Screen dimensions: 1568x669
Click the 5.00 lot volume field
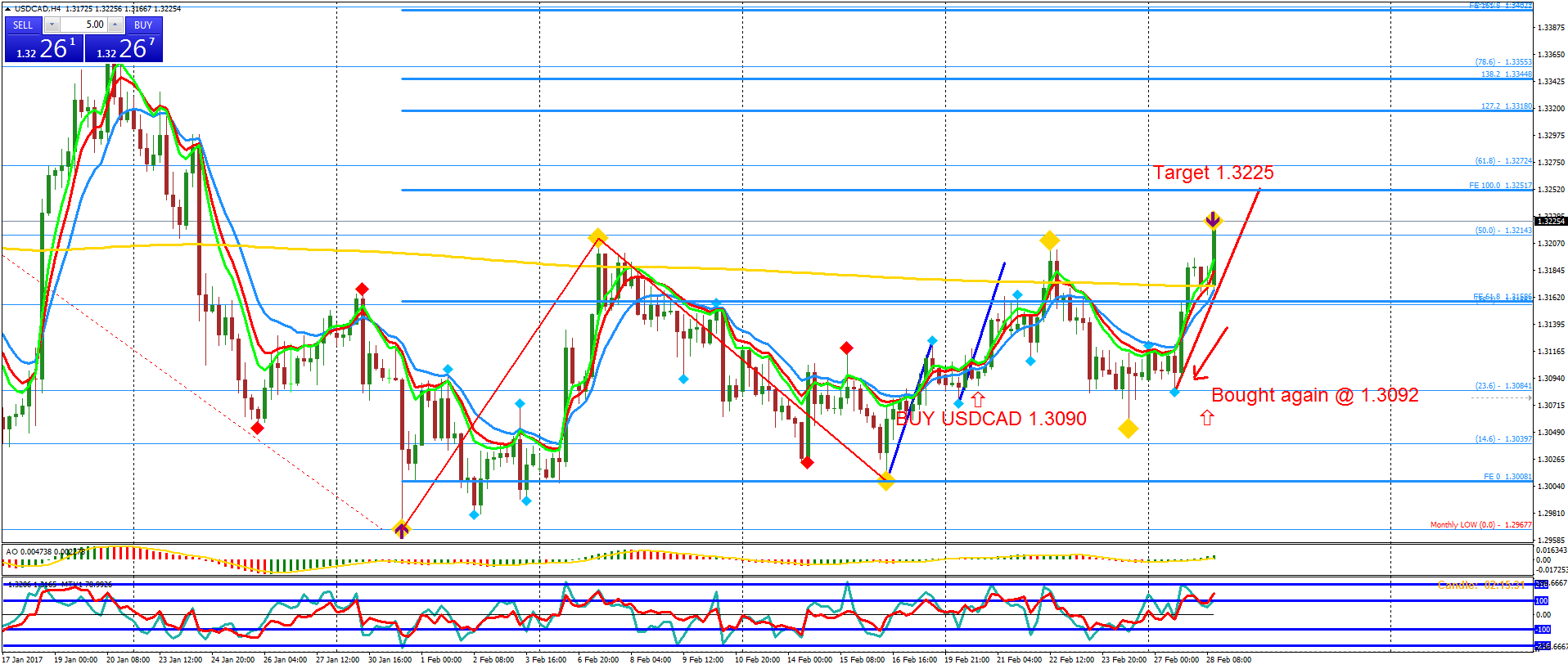click(x=83, y=25)
